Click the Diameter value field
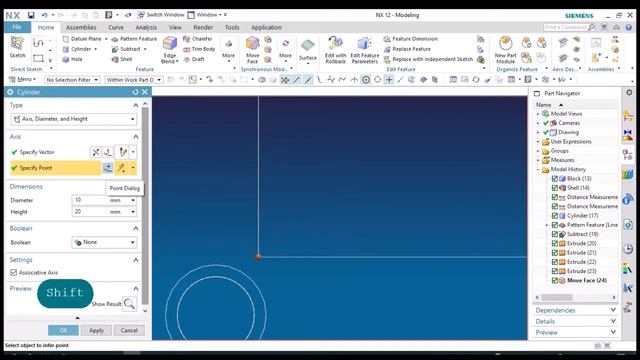The height and width of the screenshot is (360, 640). pyautogui.click(x=91, y=200)
